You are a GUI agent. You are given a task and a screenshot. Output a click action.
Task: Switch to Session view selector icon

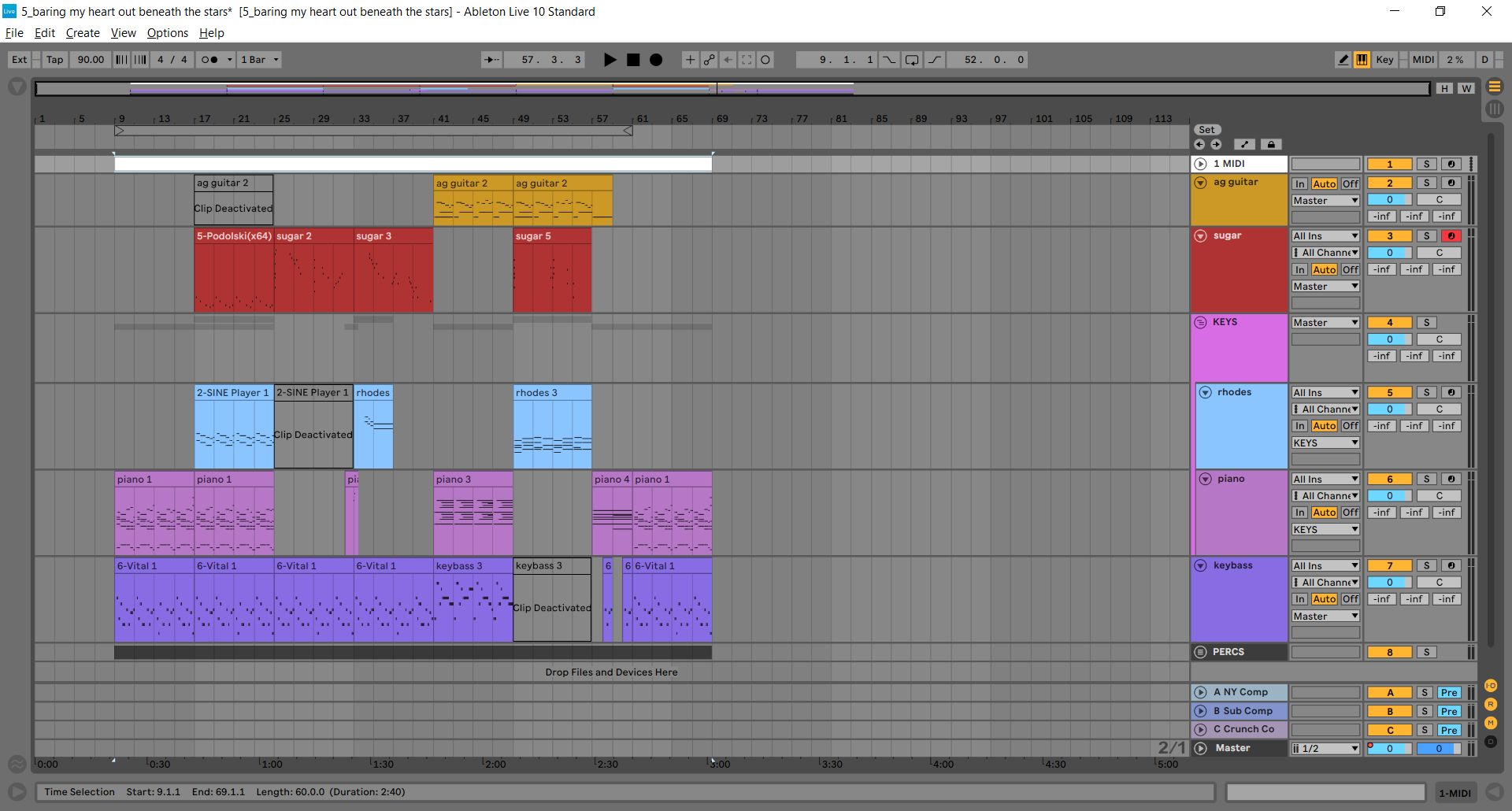click(x=1495, y=109)
